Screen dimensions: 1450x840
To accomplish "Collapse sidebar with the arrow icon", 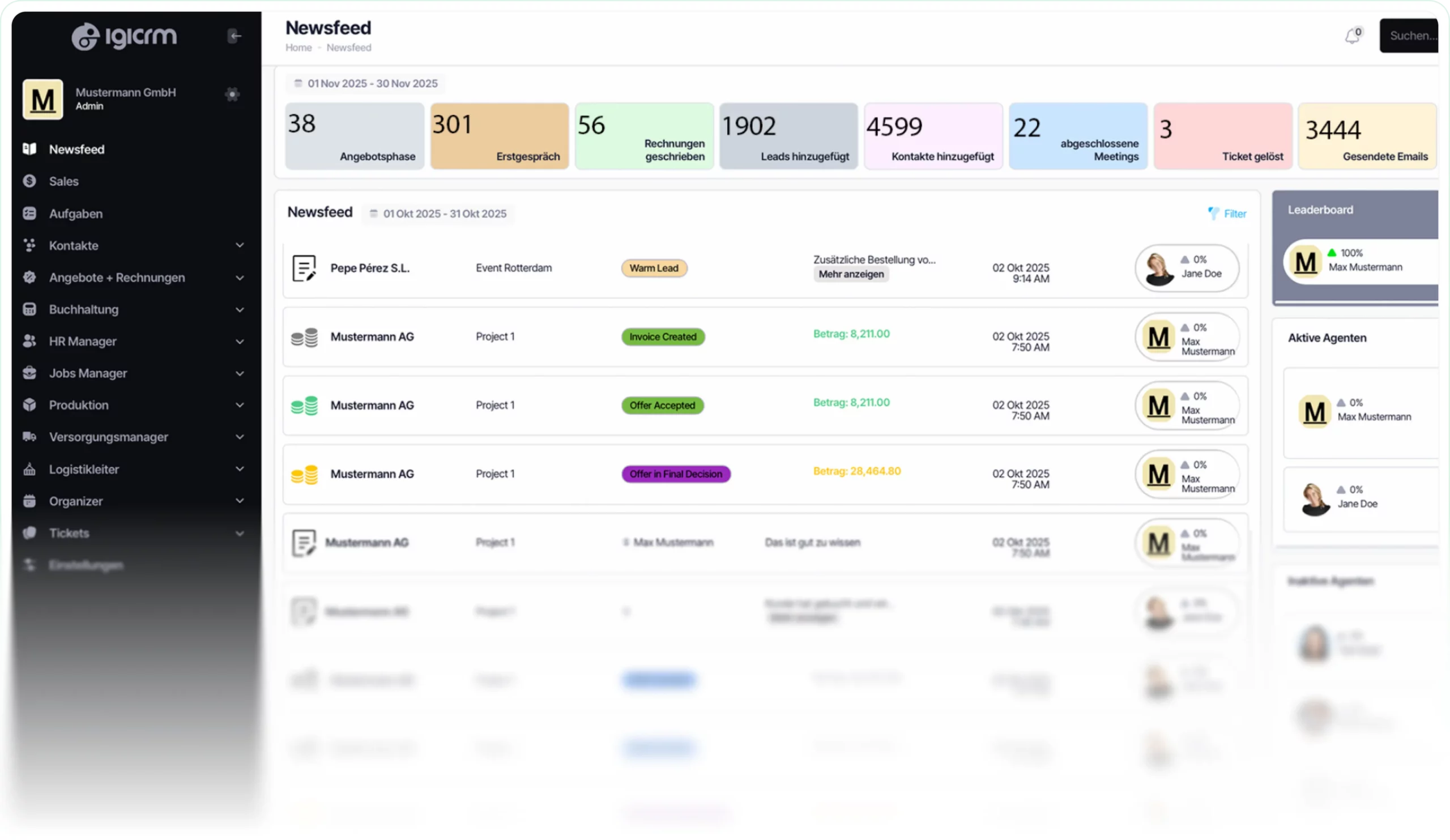I will pos(234,36).
